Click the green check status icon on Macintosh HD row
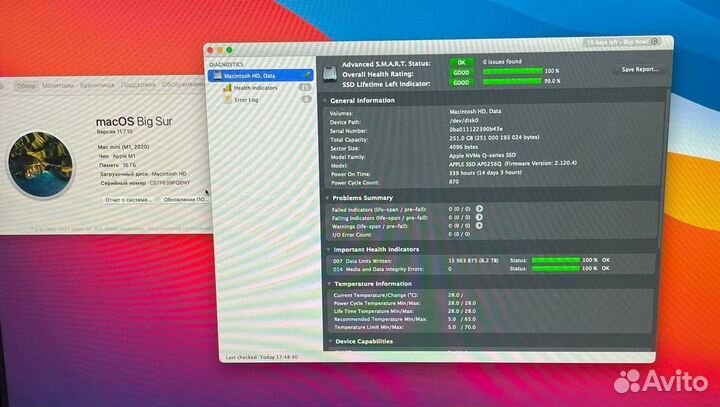The height and width of the screenshot is (407, 720). point(307,75)
